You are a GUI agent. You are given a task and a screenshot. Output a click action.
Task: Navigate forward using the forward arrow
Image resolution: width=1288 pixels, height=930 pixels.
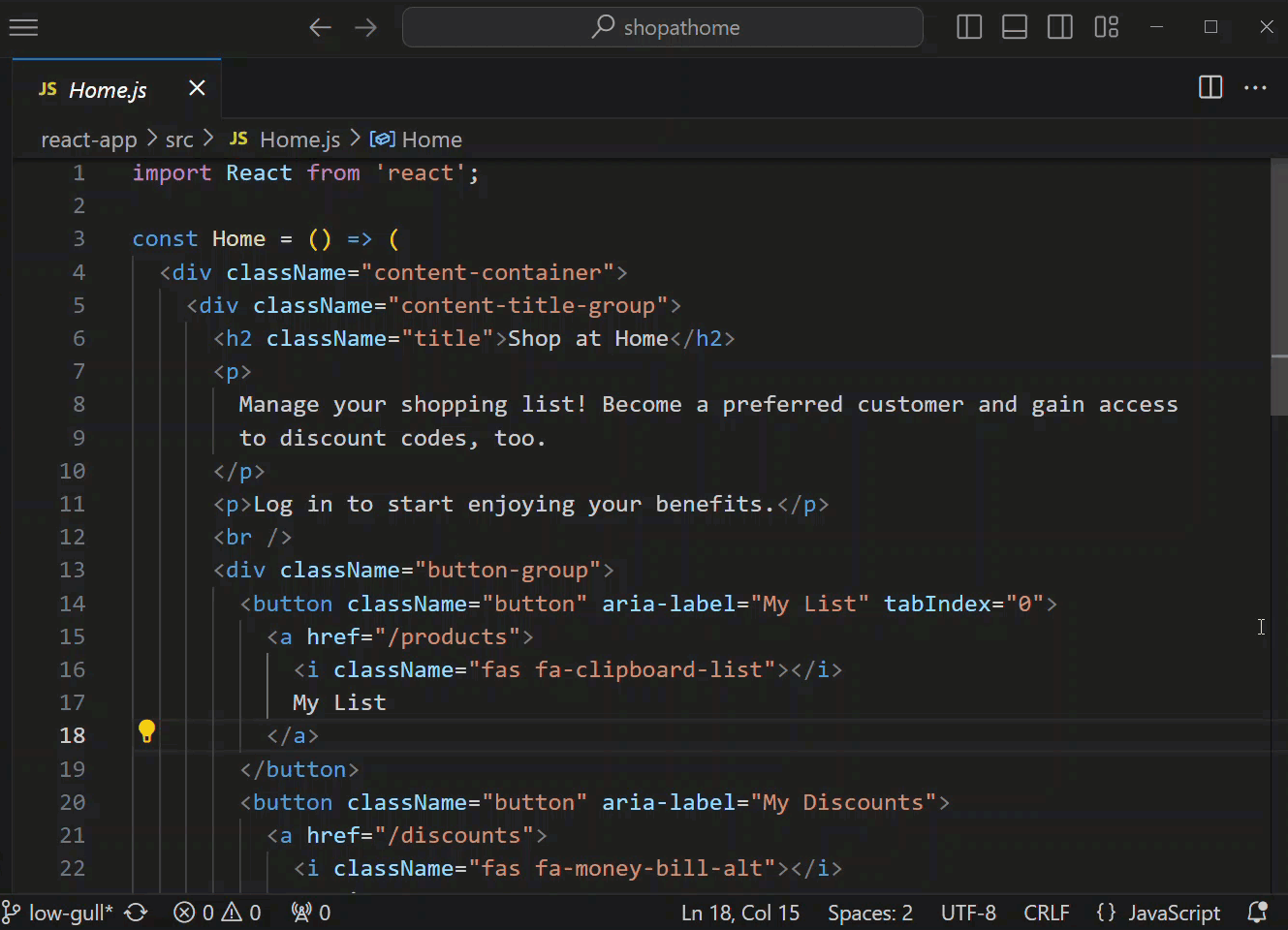coord(365,27)
